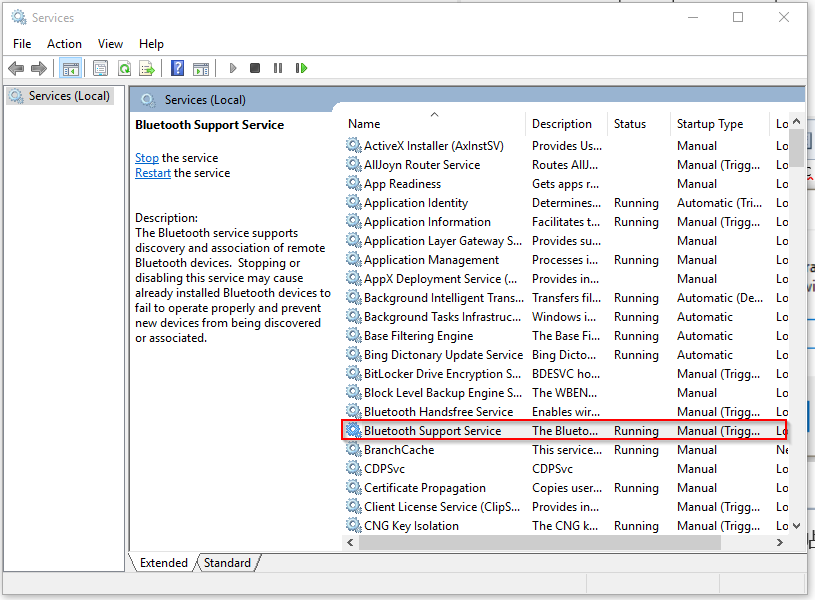The width and height of the screenshot is (815, 600).
Task: Click Services (Local) header in details pane
Action: pyautogui.click(x=205, y=100)
